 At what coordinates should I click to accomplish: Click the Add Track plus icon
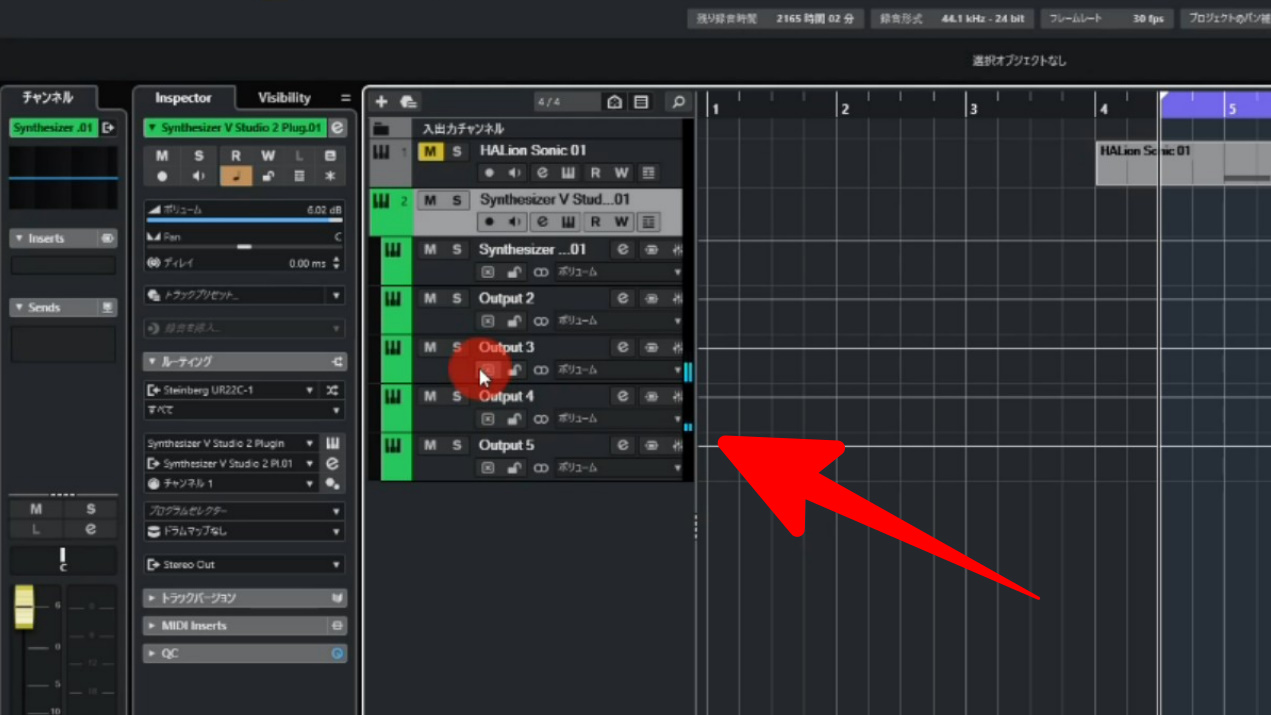pos(381,102)
